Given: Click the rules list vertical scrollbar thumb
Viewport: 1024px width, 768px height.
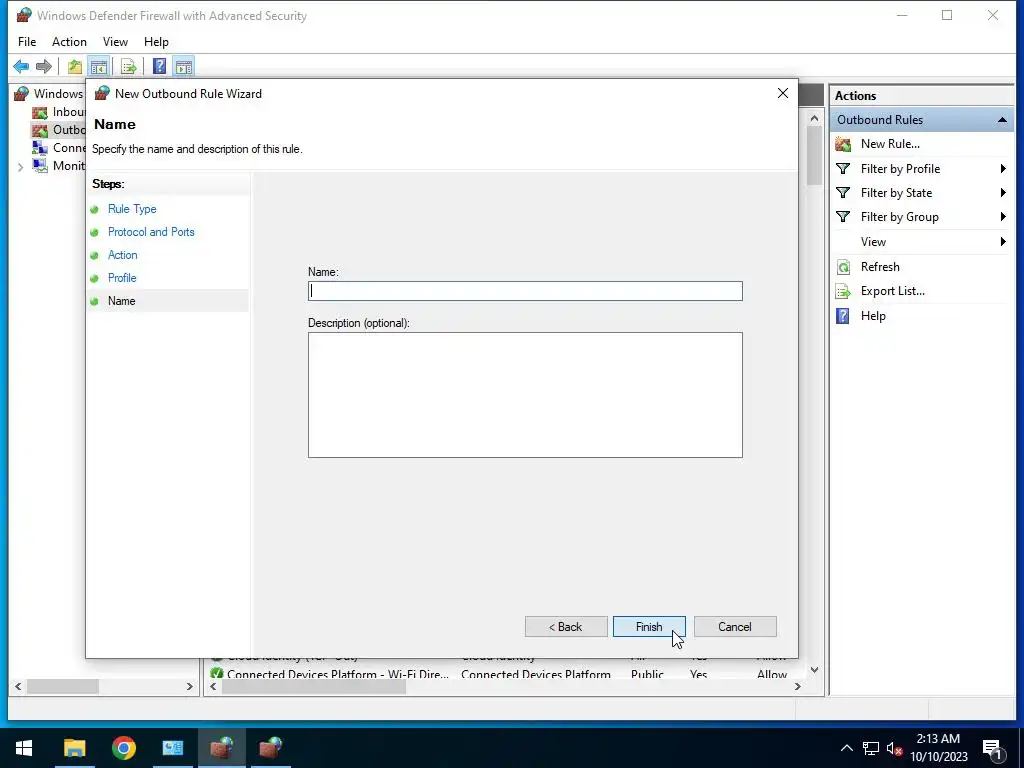Looking at the screenshot, I should click(x=814, y=157).
